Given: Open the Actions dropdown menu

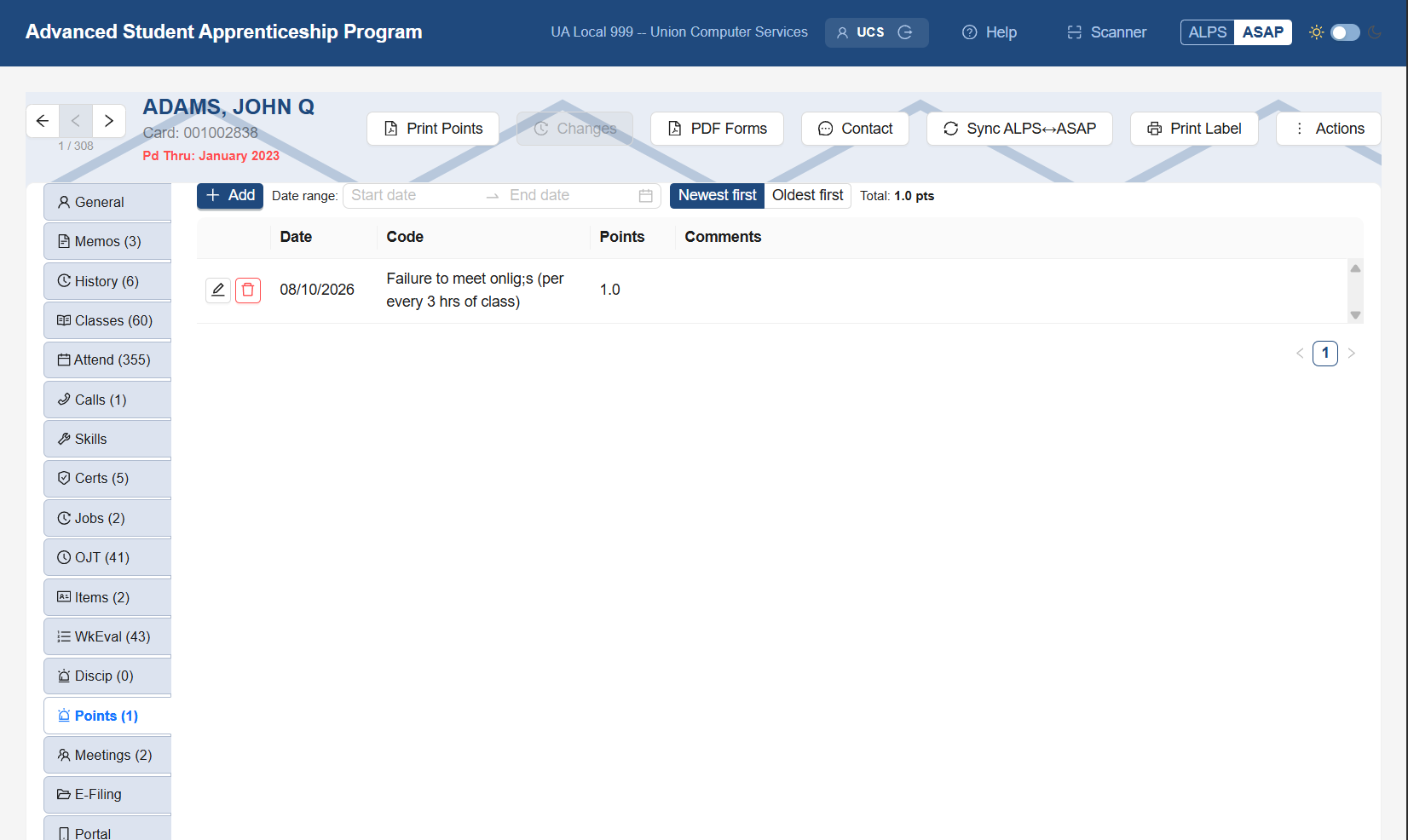Looking at the screenshot, I should point(1328,129).
